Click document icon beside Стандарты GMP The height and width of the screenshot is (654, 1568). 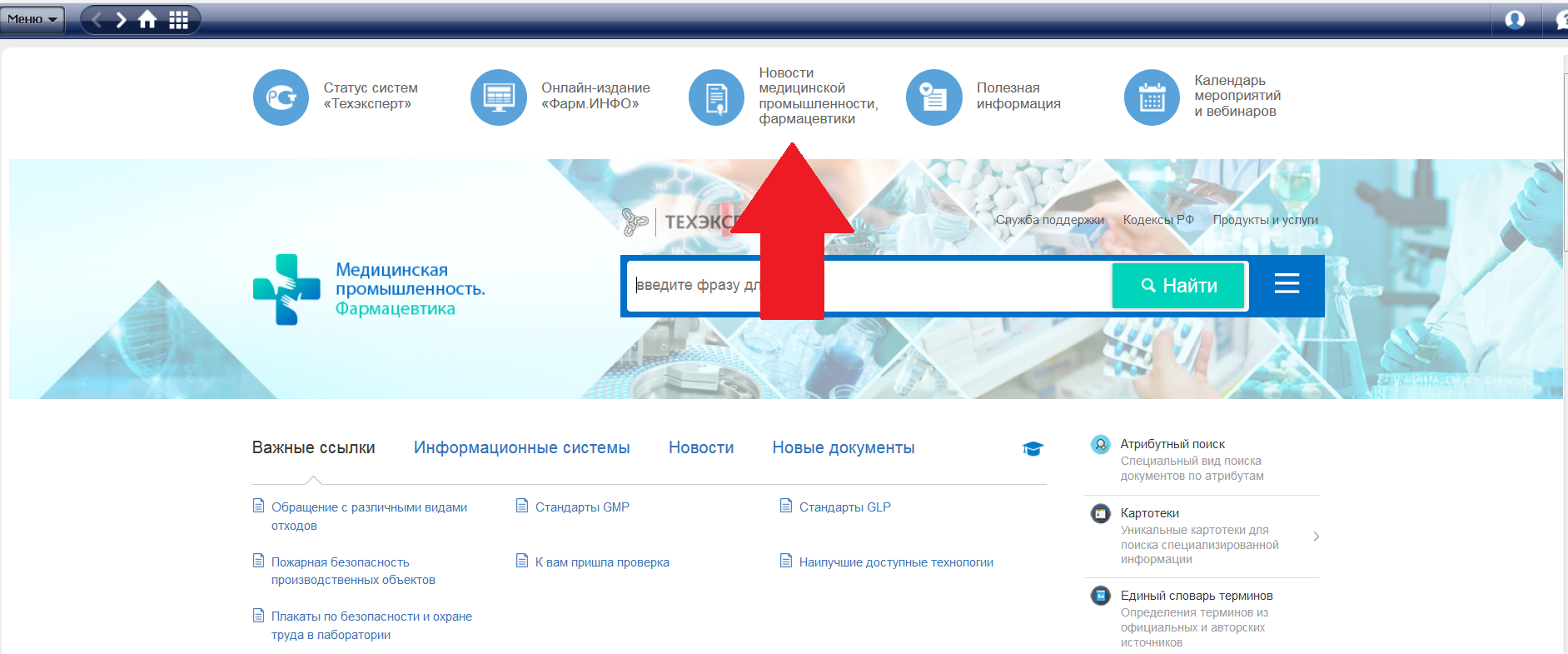click(x=522, y=505)
